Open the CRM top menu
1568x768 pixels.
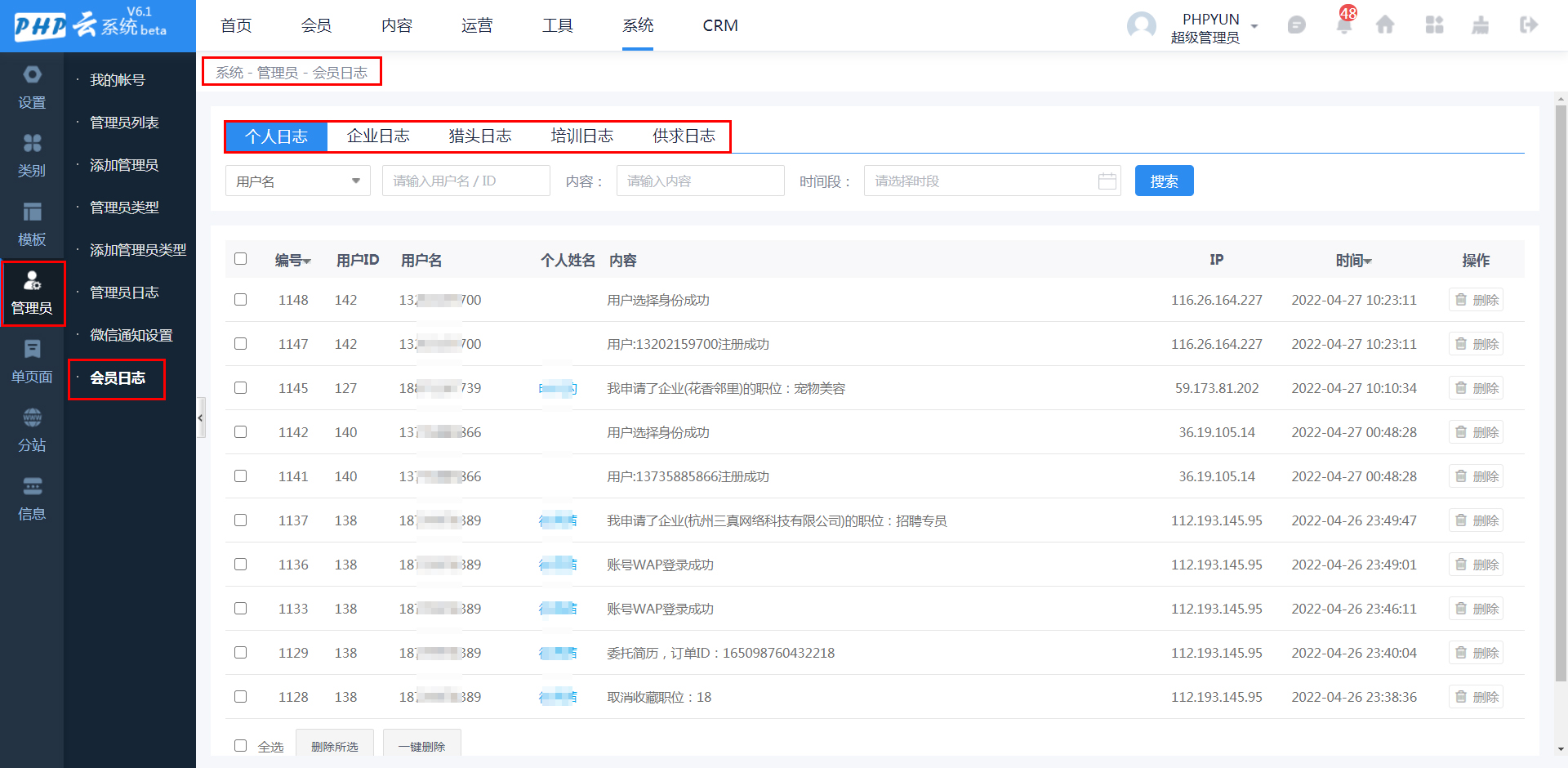point(720,25)
